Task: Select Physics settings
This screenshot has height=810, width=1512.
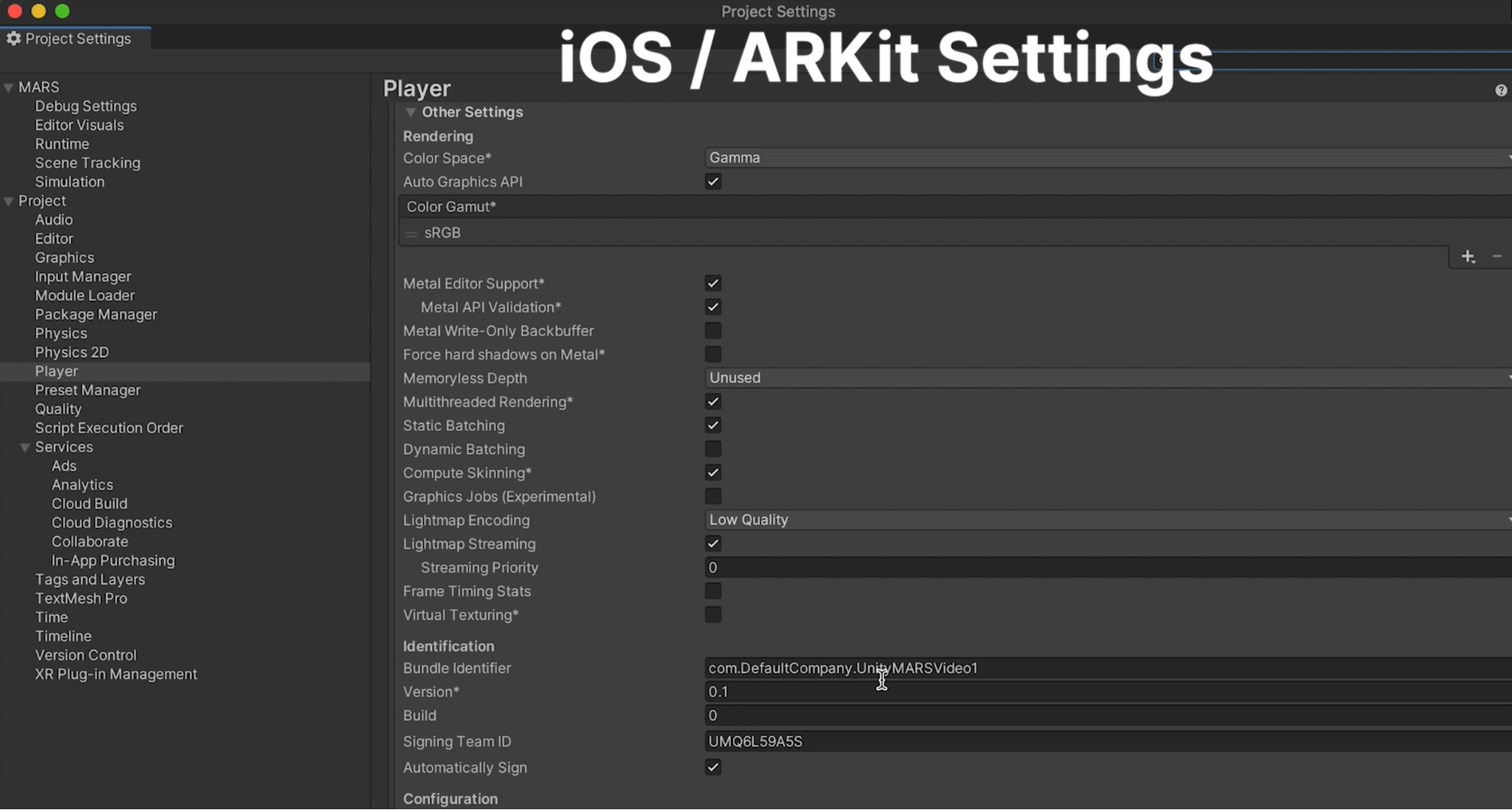Action: (x=61, y=334)
